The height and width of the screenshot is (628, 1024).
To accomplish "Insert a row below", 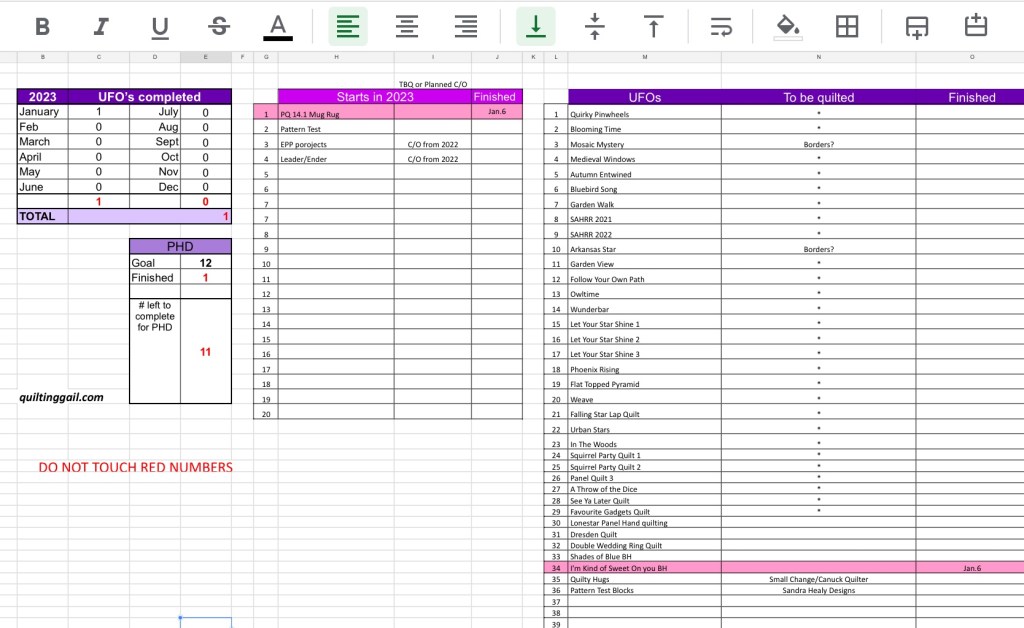I will [x=916, y=27].
